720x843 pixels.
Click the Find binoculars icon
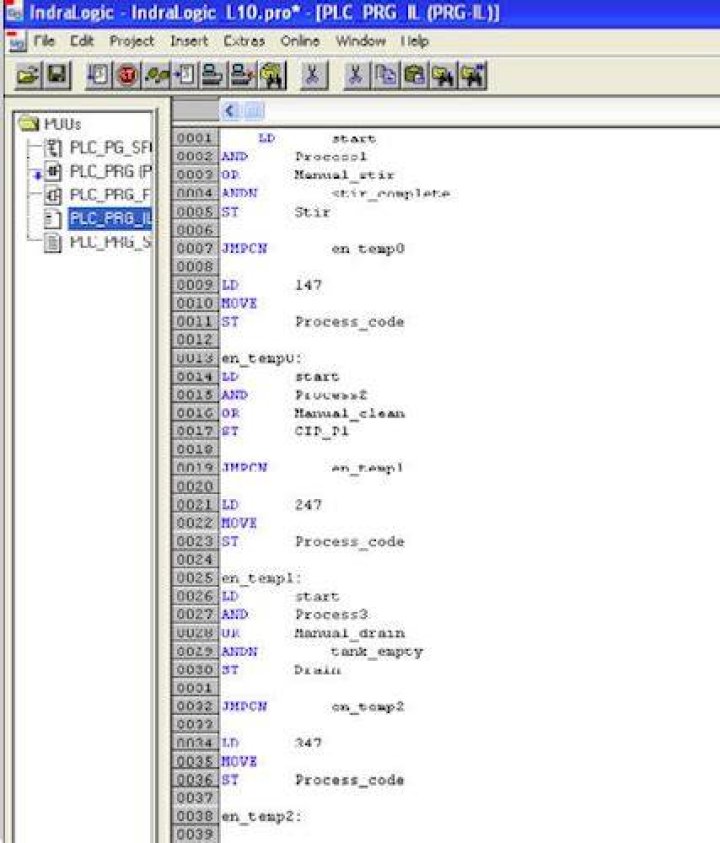444,75
